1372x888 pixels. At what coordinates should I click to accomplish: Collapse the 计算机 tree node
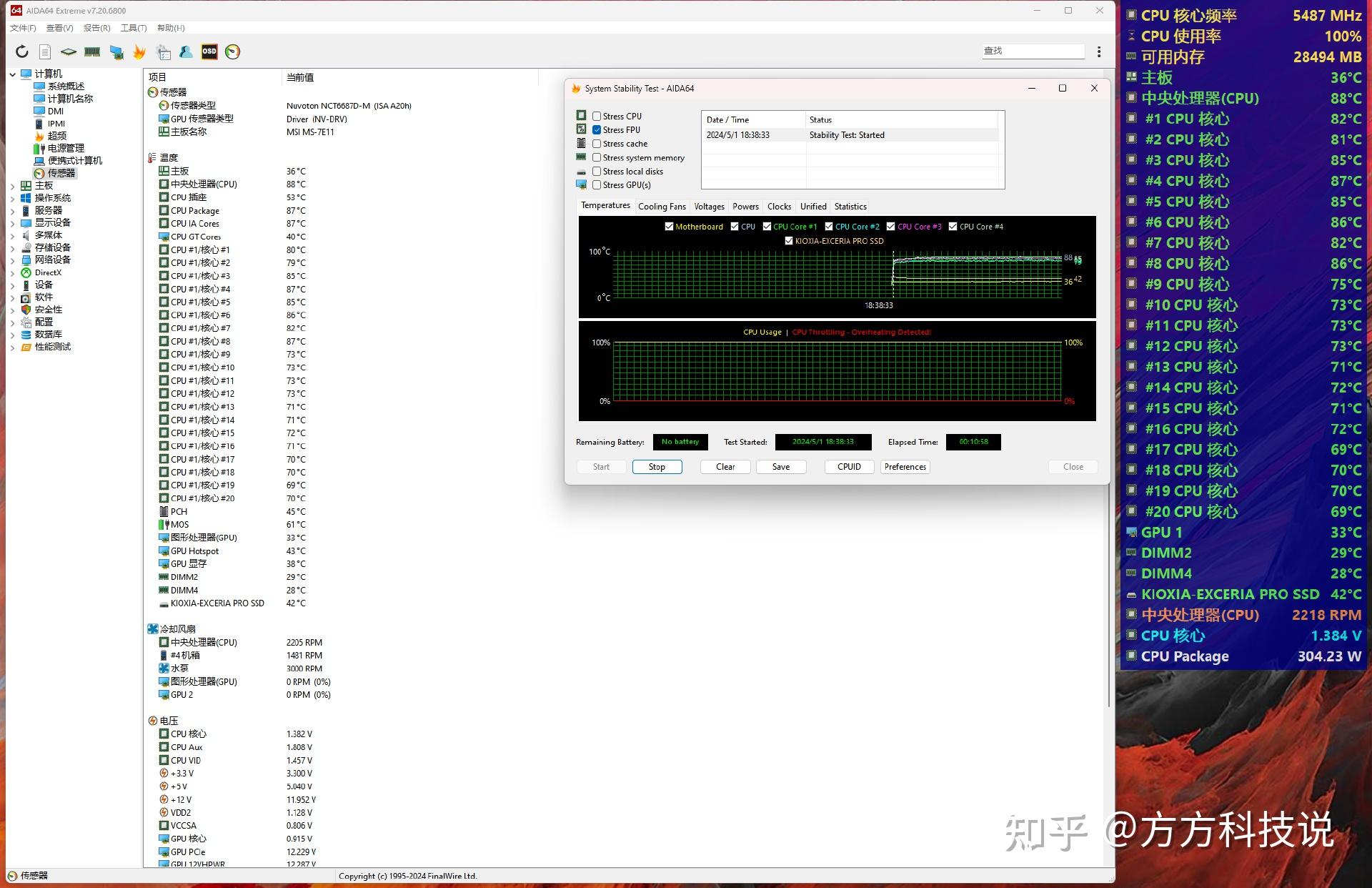12,74
